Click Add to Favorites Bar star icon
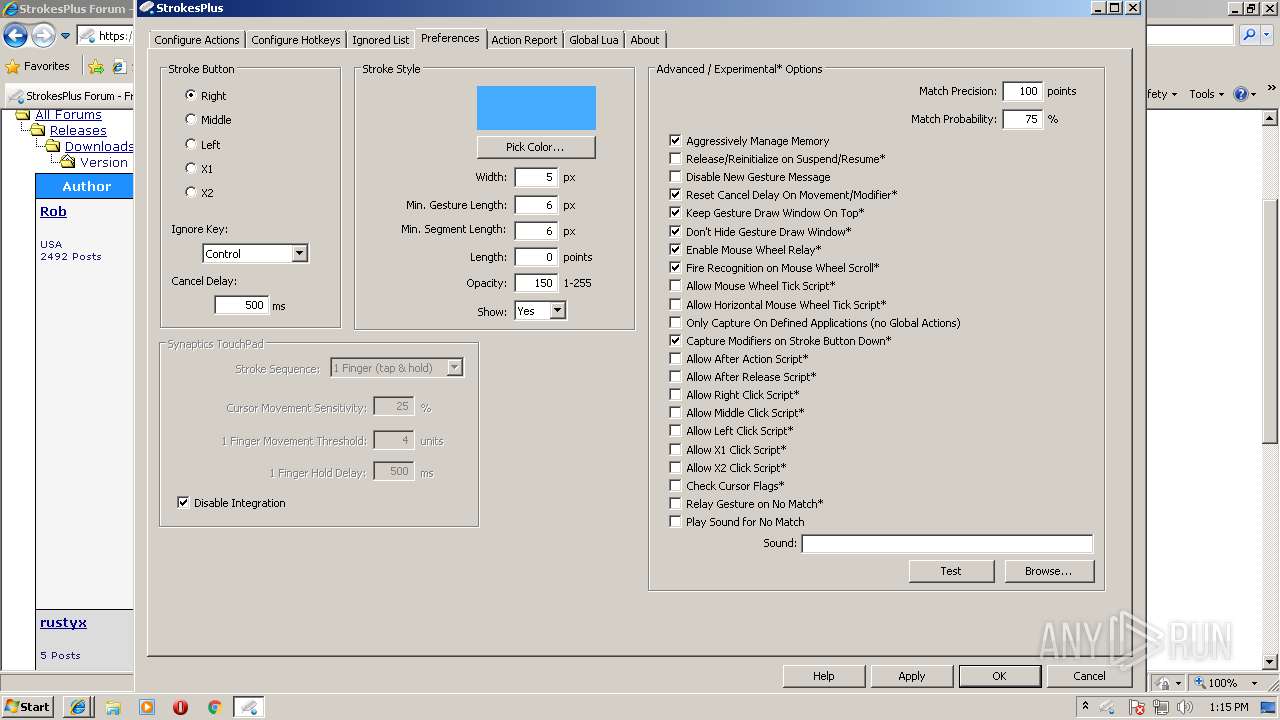This screenshot has height=720, width=1280. click(x=96, y=67)
